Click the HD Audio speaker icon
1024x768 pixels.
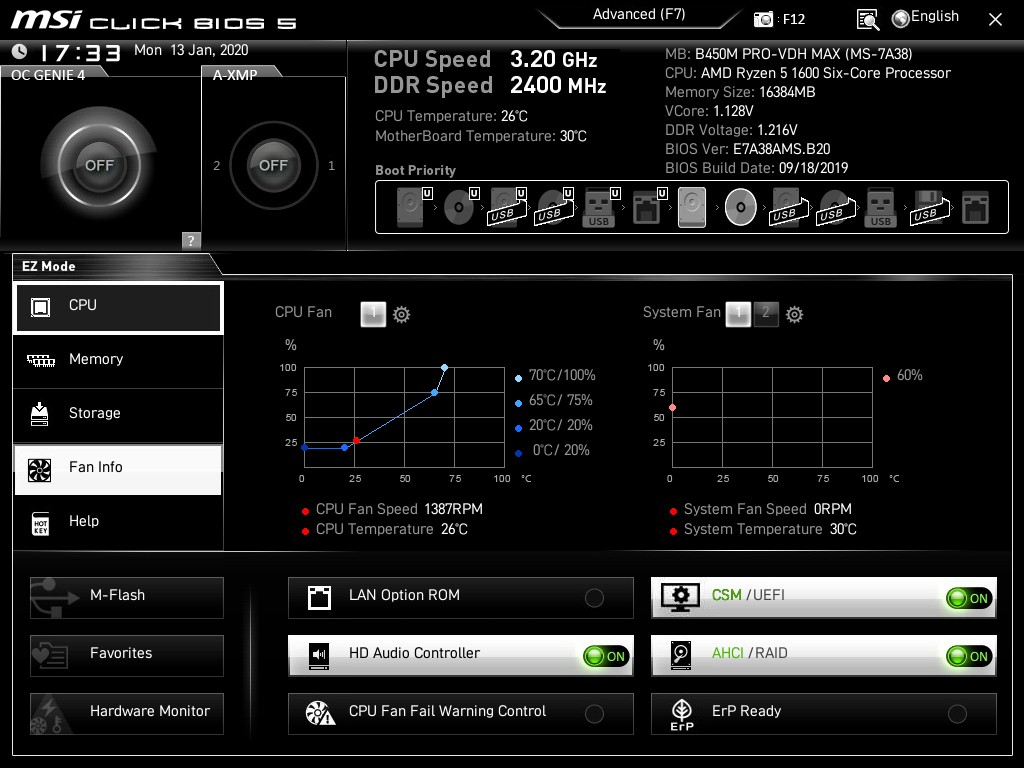(319, 655)
